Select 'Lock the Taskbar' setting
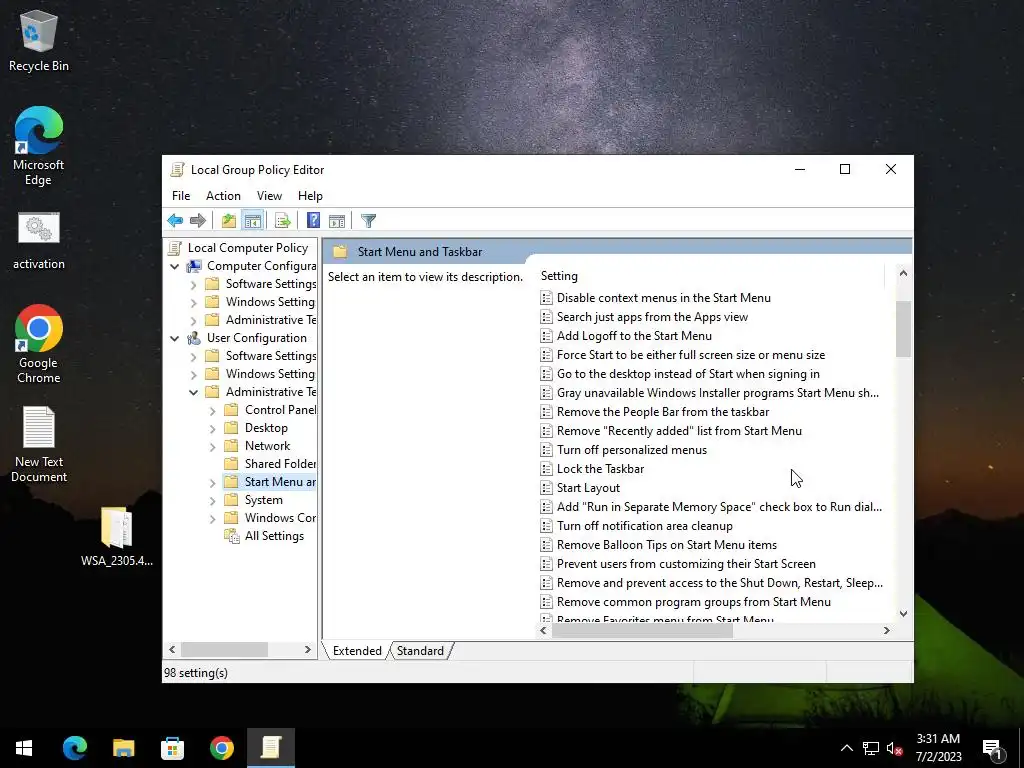Image resolution: width=1024 pixels, height=768 pixels. pyautogui.click(x=600, y=469)
